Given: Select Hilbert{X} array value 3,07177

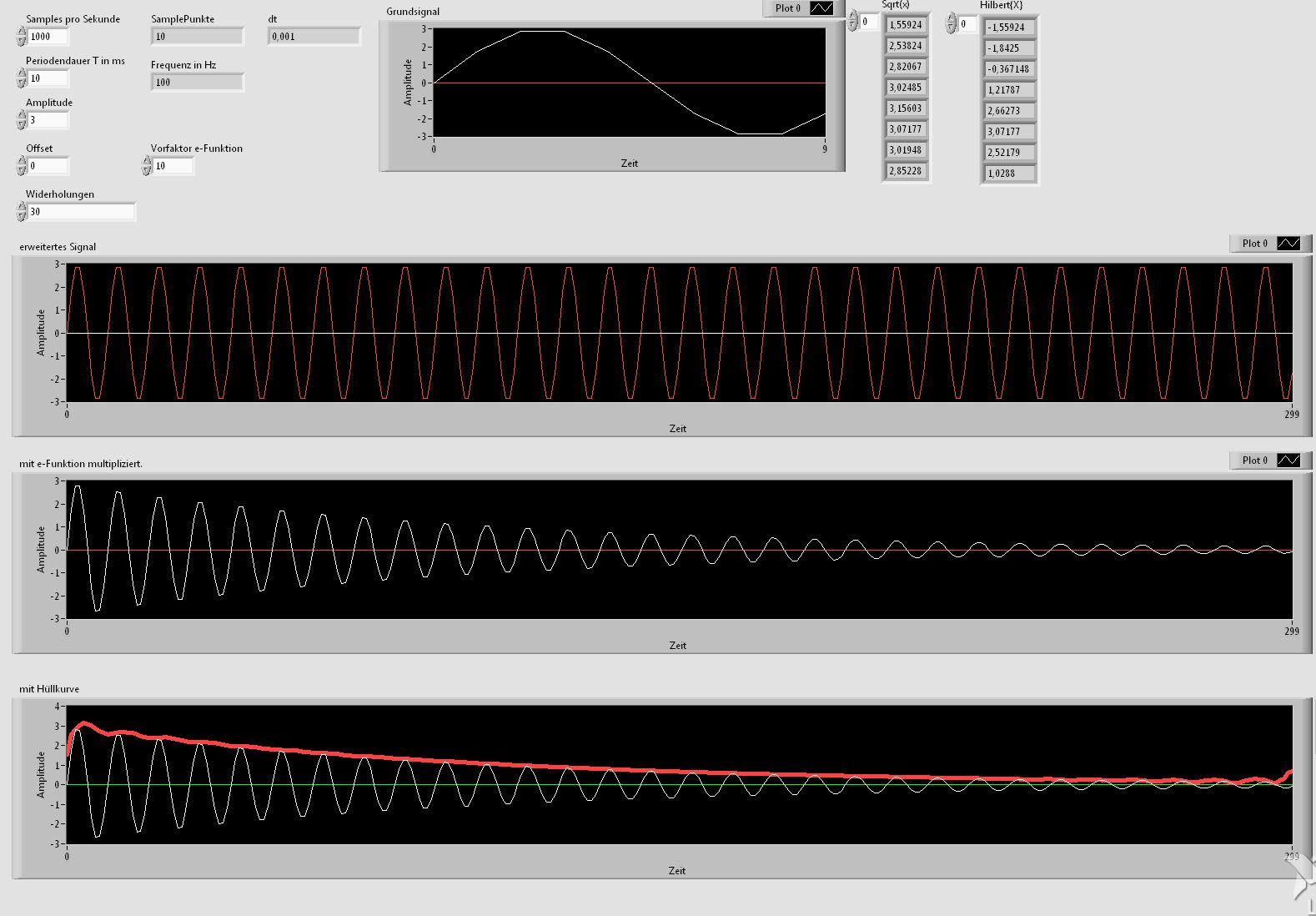Looking at the screenshot, I should pos(1009,132).
